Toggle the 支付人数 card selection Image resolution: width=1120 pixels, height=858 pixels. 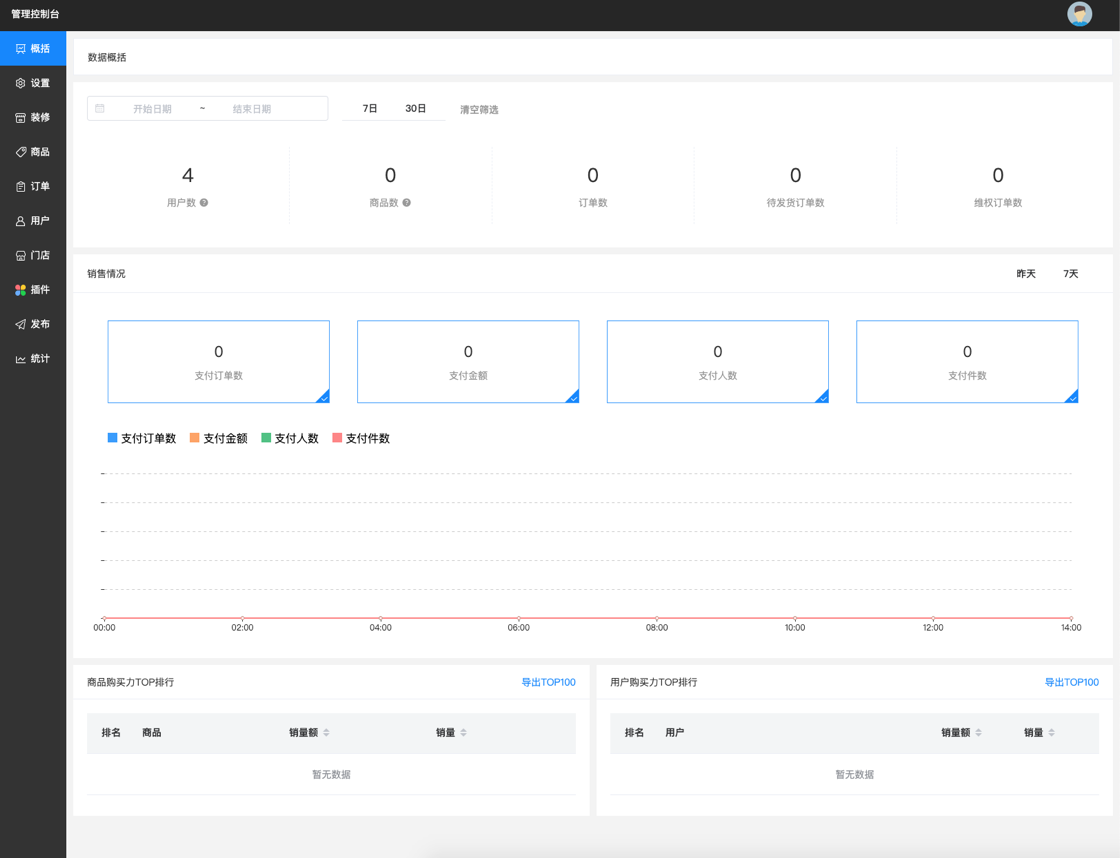coord(718,361)
